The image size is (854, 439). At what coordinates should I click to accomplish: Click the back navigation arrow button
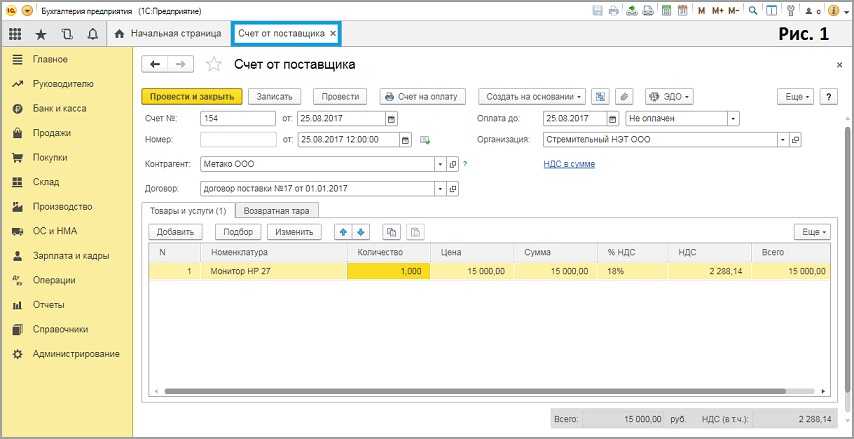click(156, 64)
